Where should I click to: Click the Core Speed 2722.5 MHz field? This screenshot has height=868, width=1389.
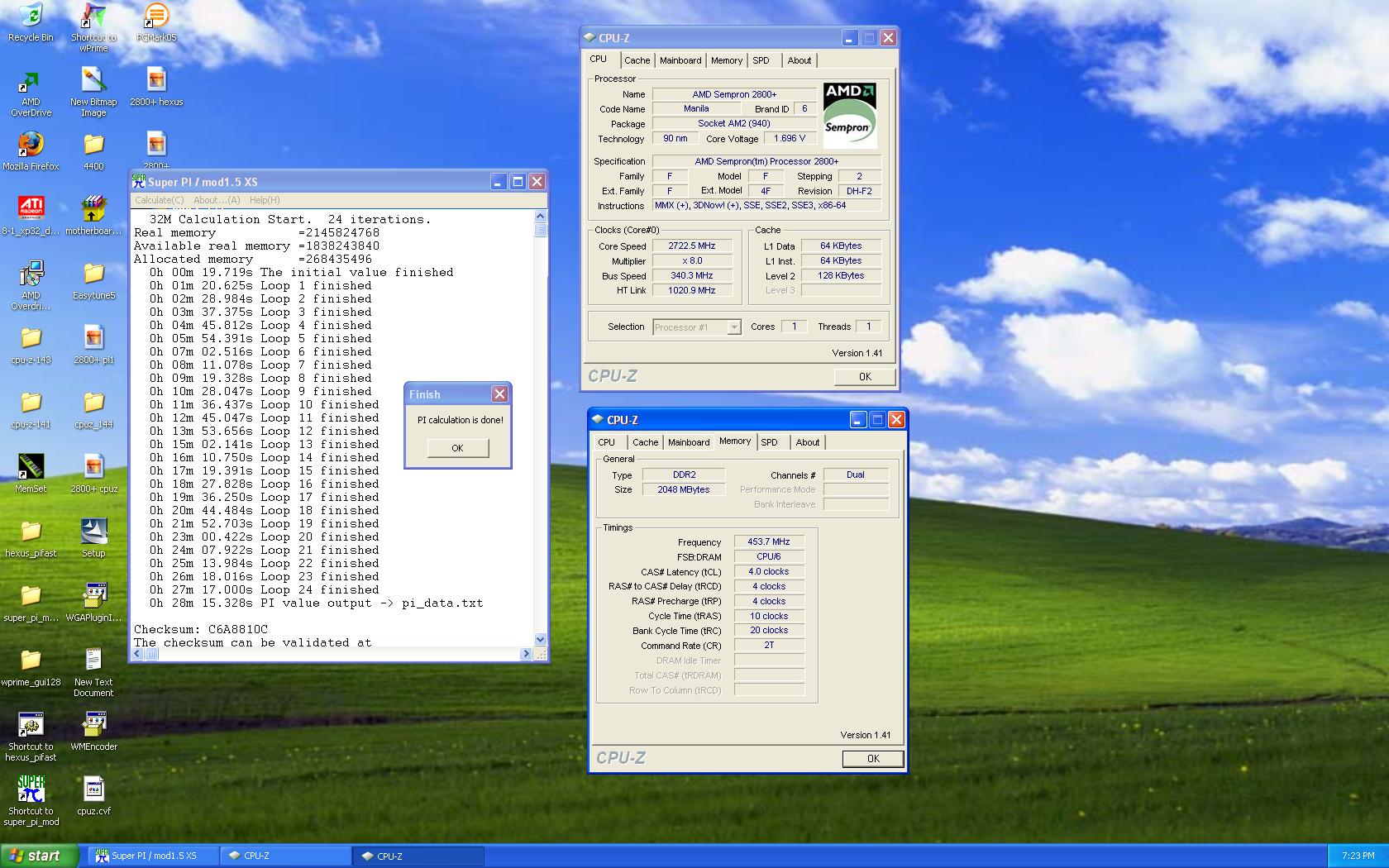pos(692,246)
